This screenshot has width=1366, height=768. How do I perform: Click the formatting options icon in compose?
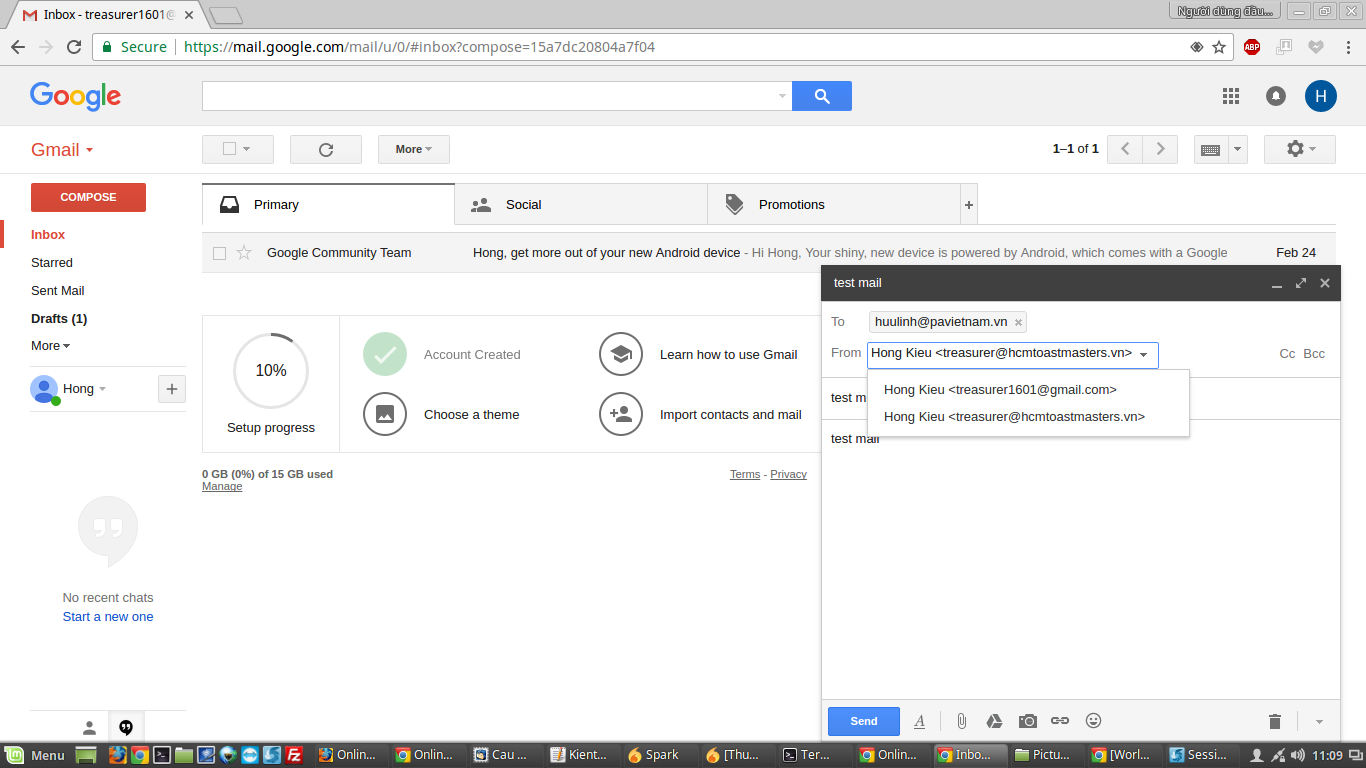[x=919, y=721]
